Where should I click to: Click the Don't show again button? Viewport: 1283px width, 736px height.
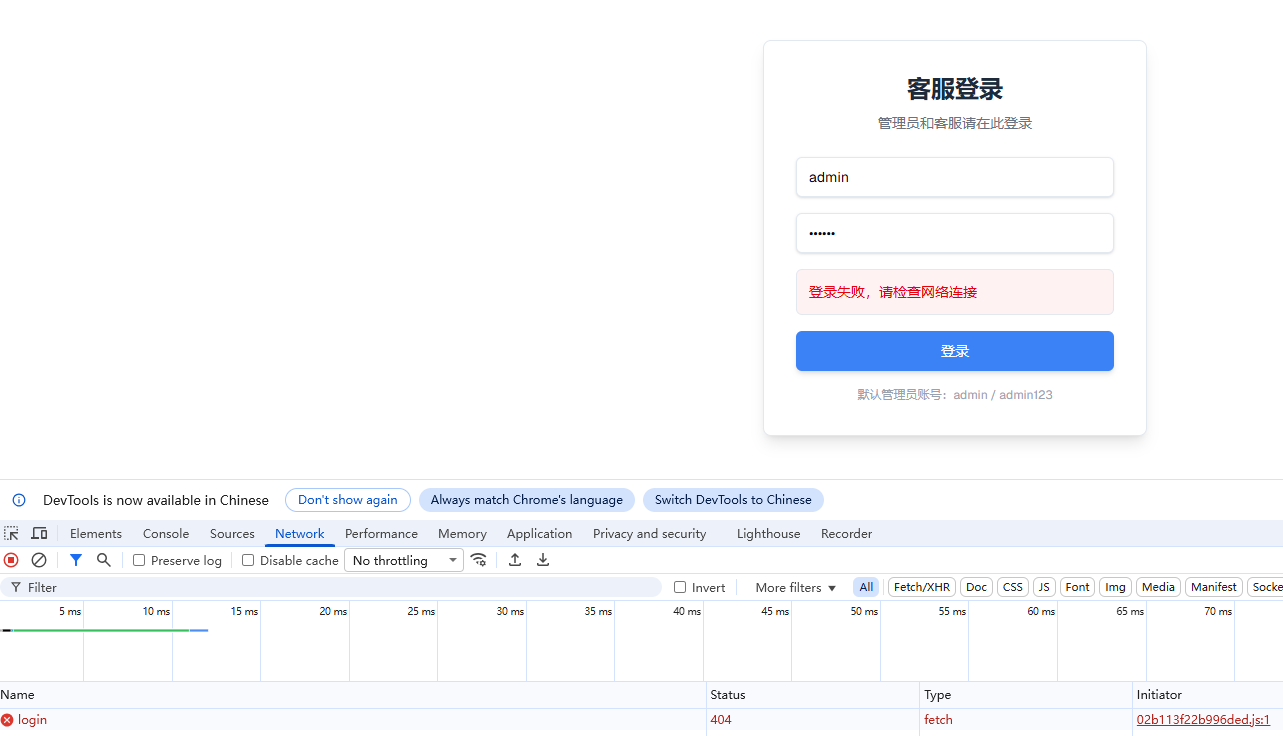coord(348,500)
